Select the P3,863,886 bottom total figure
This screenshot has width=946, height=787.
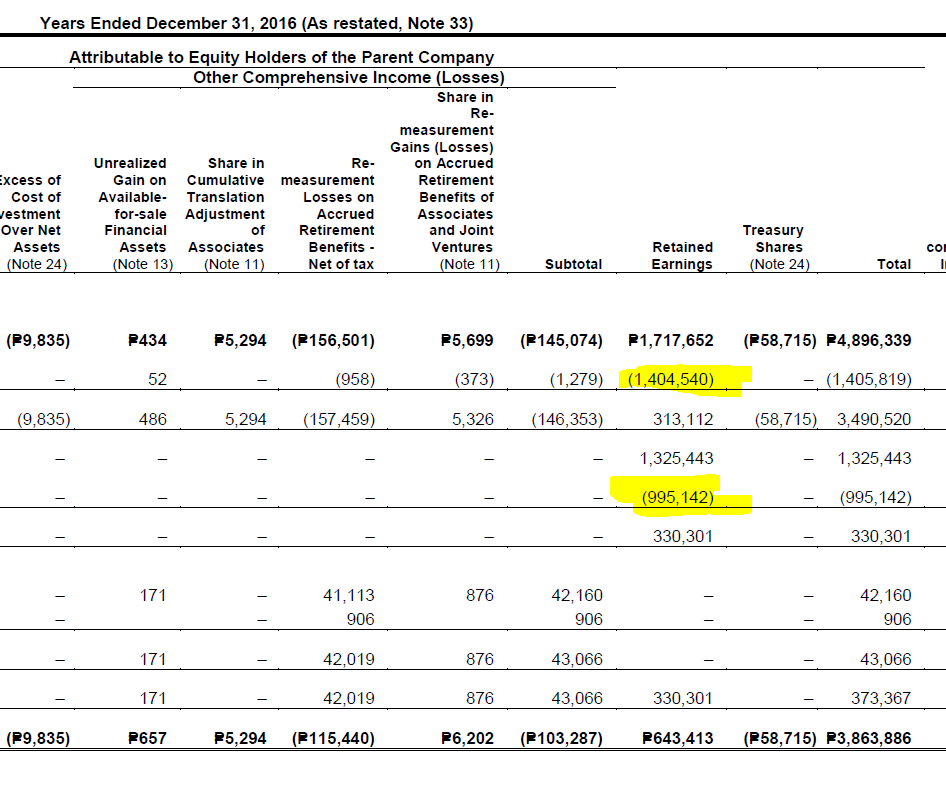(x=868, y=738)
